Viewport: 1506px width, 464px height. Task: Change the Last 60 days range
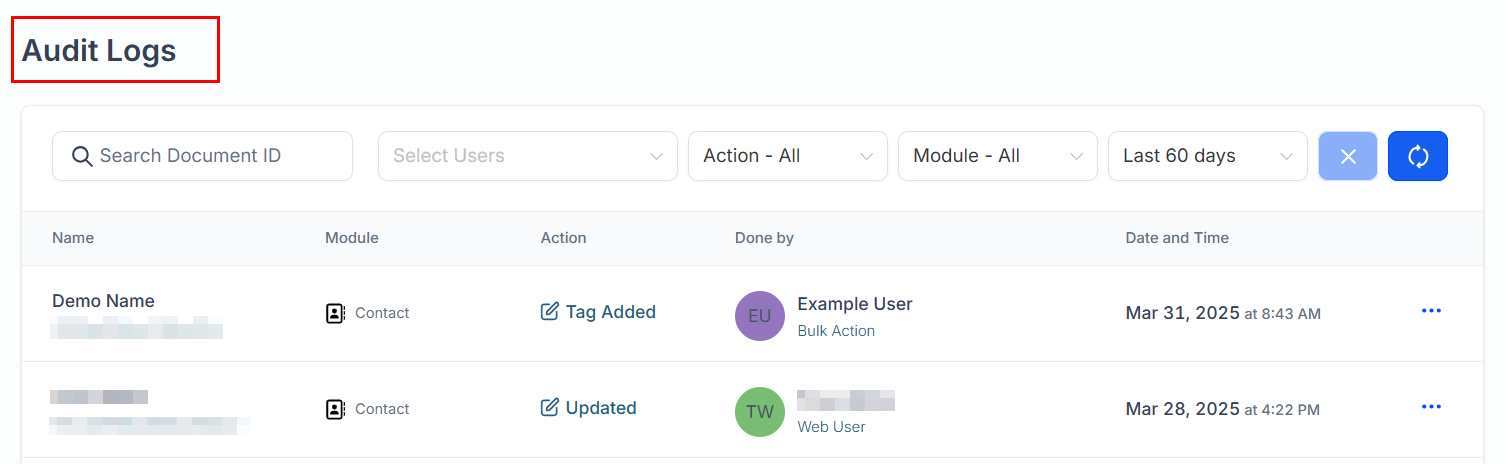[x=1207, y=156]
